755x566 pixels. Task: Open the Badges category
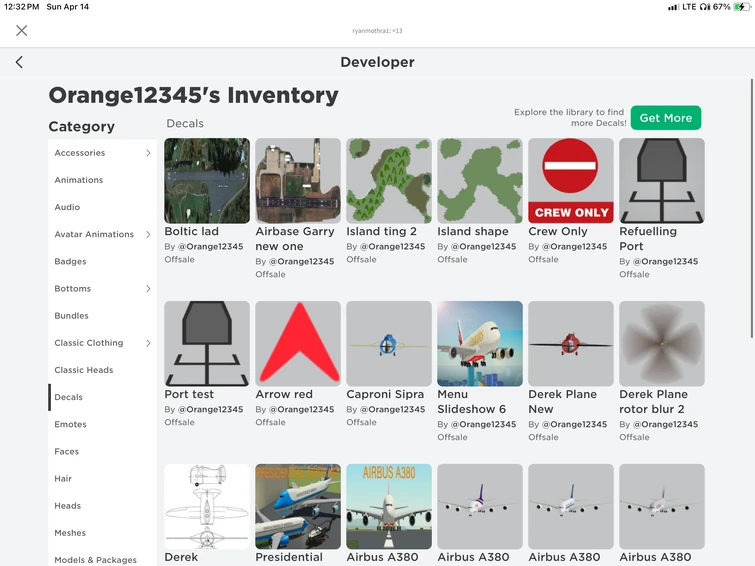coord(71,262)
